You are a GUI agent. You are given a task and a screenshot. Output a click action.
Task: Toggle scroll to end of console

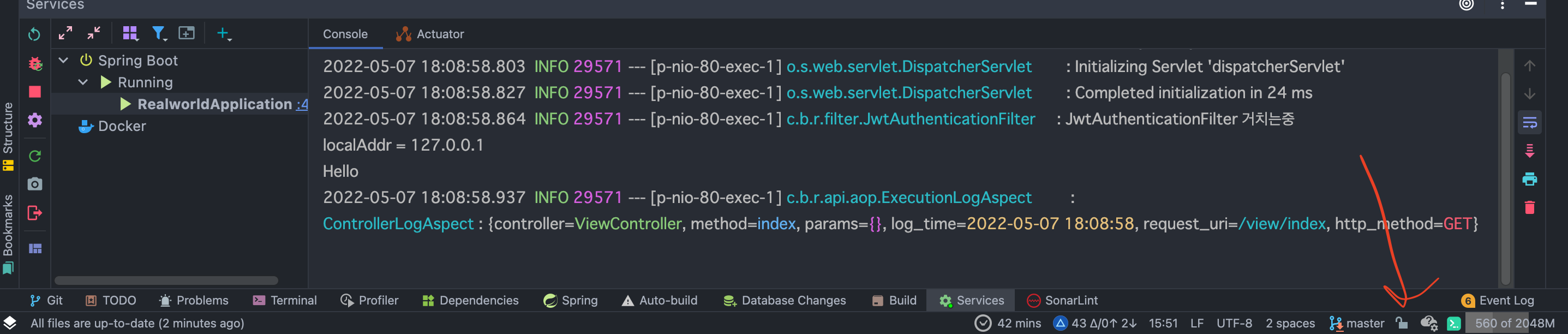coord(1530,151)
